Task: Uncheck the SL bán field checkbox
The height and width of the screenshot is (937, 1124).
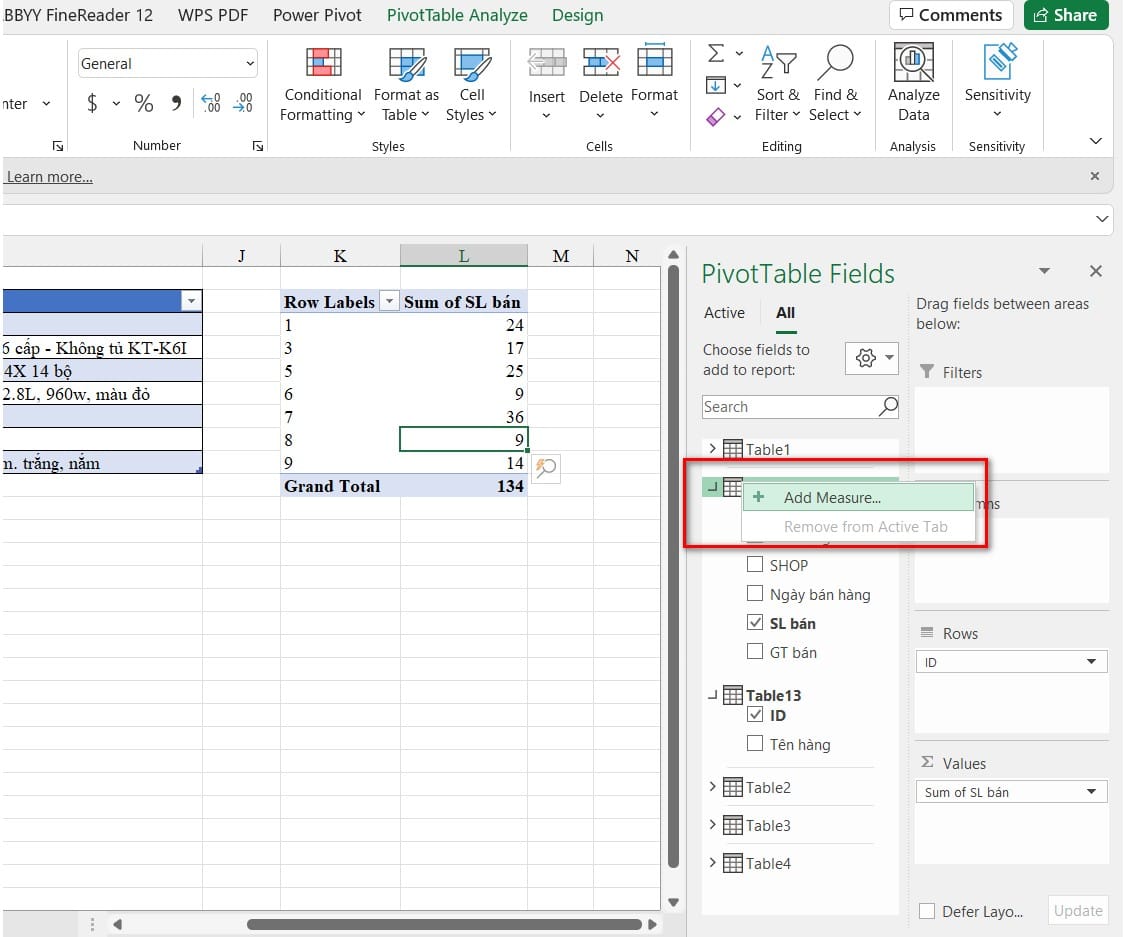Action: tap(755, 622)
